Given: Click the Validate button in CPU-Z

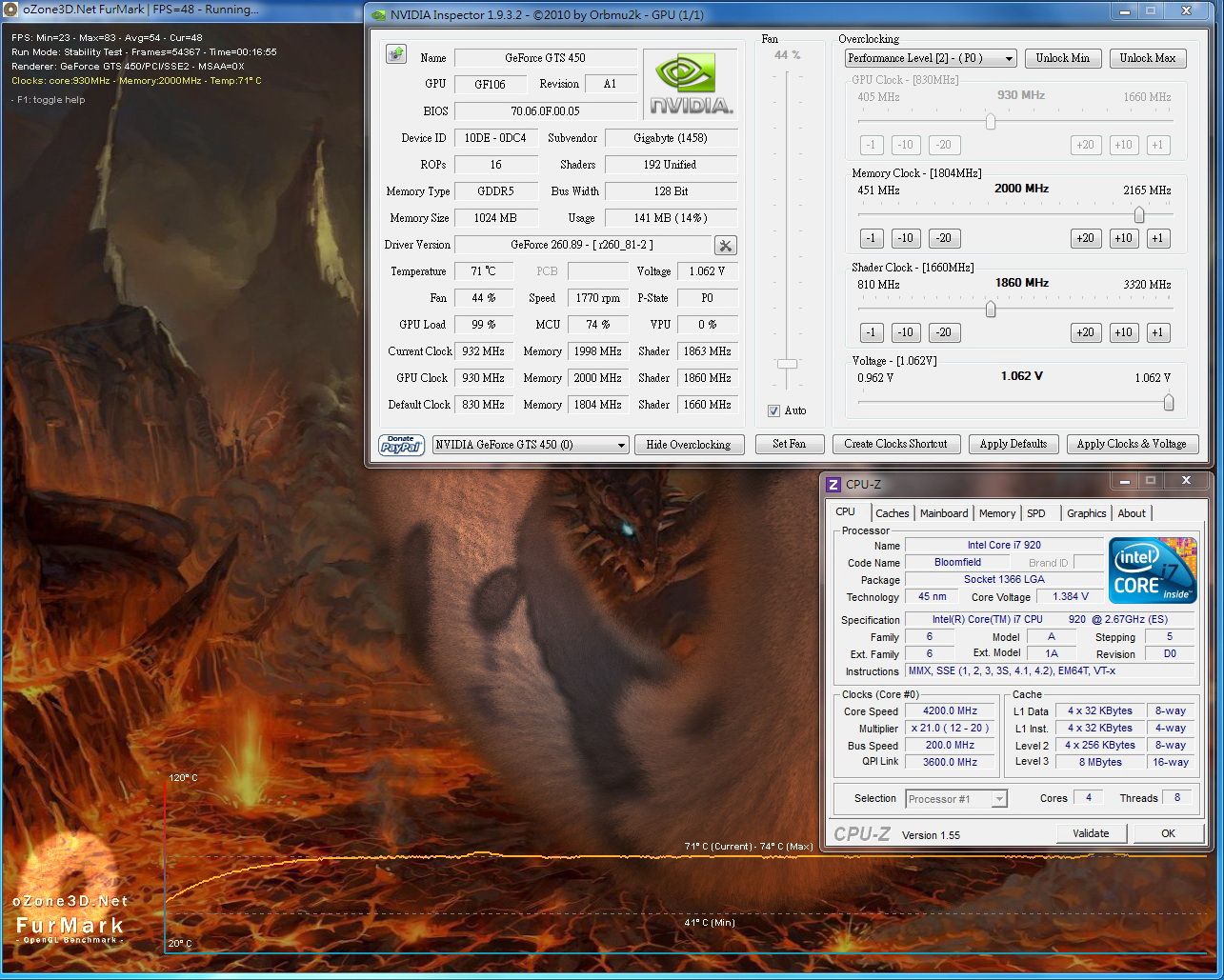Looking at the screenshot, I should click(x=1091, y=833).
